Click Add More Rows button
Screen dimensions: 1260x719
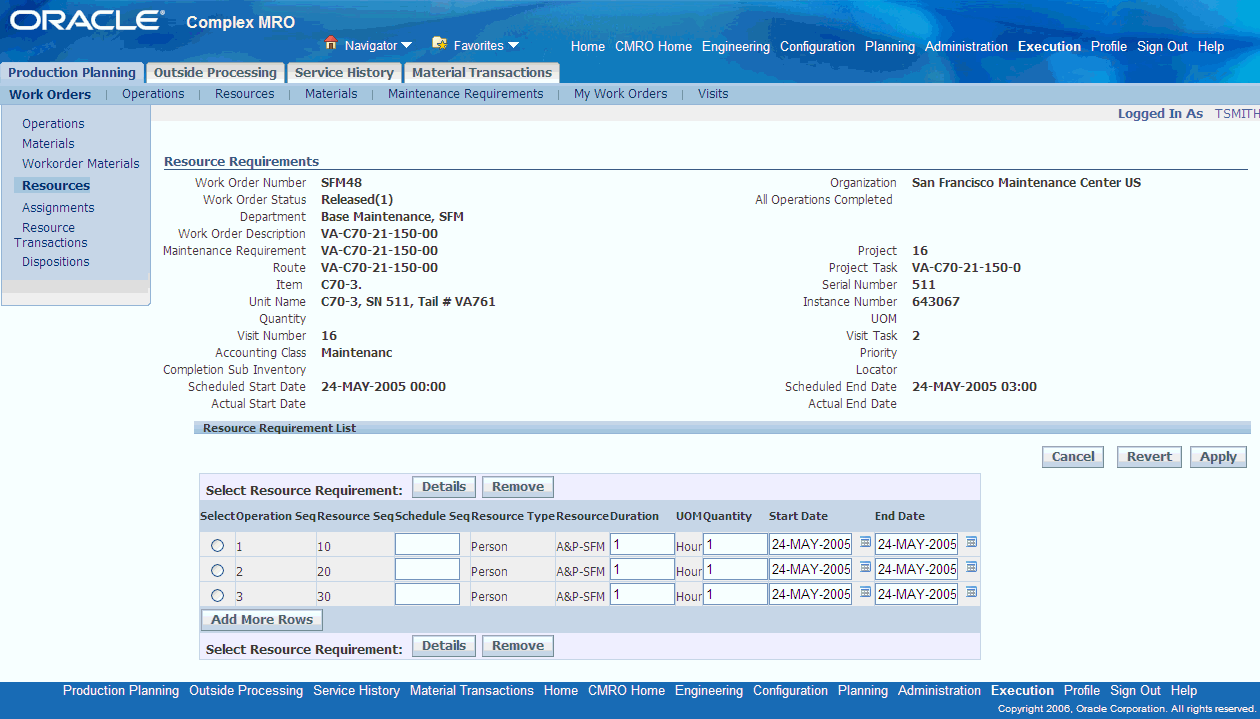point(262,619)
